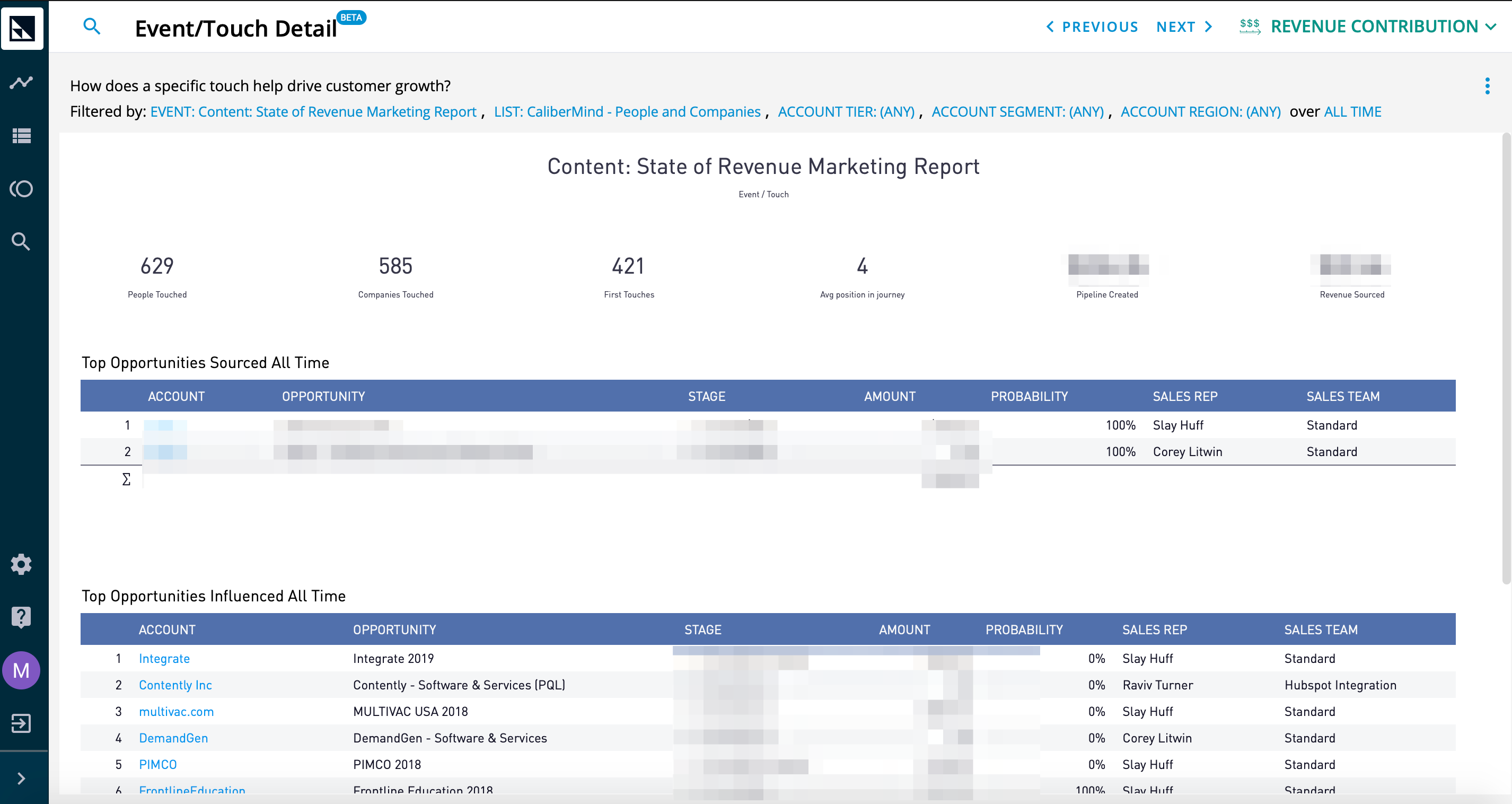The height and width of the screenshot is (804, 1512).
Task: Click 'Integrate 2019' opportunity cell
Action: tap(393, 658)
